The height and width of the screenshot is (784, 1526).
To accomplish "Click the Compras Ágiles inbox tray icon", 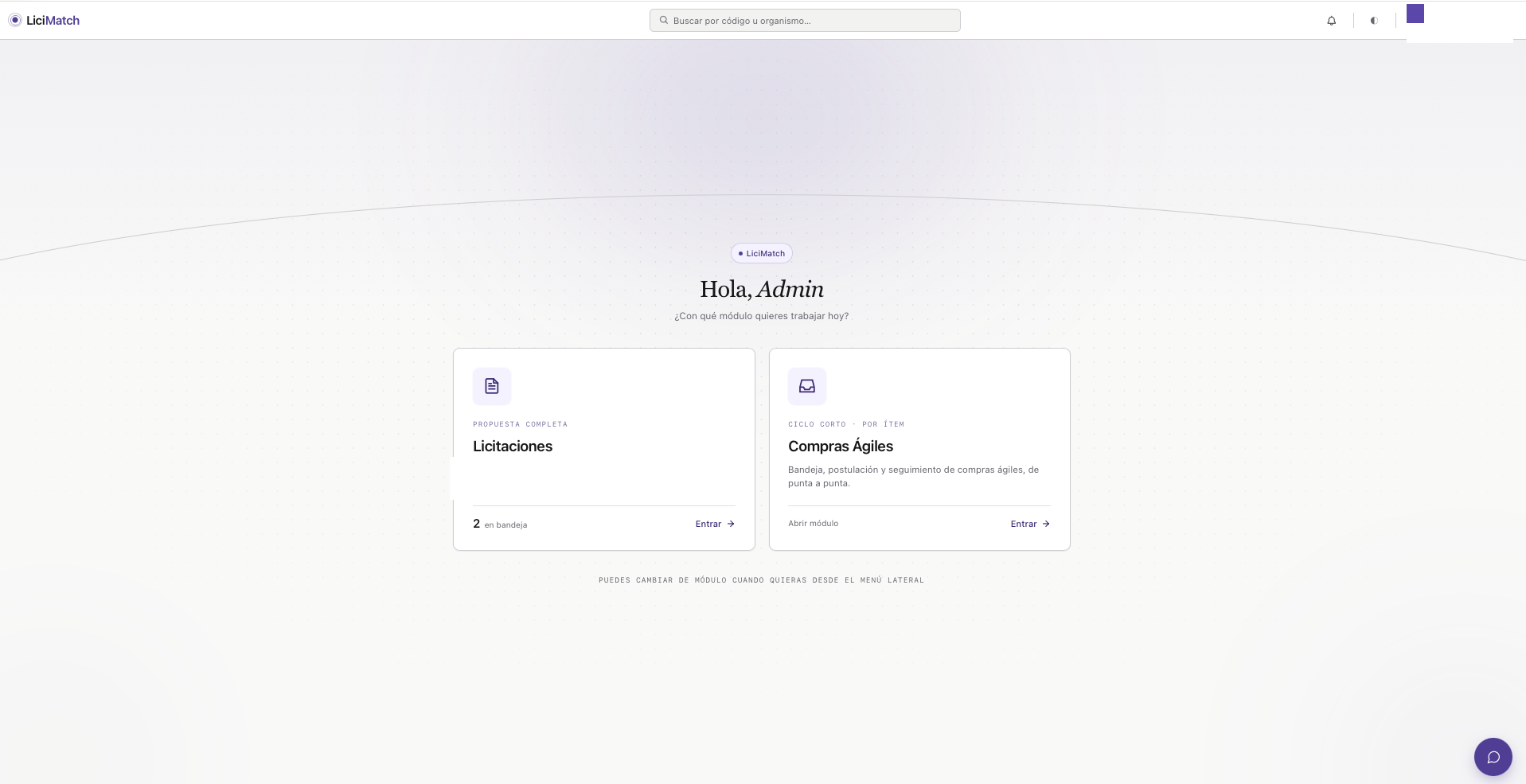I will pos(807,386).
